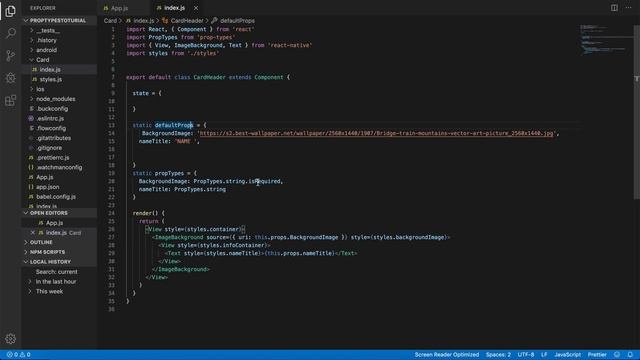Collapse the PROPTYPESTUTORIAL root folder
The image size is (640, 360).
59,20
